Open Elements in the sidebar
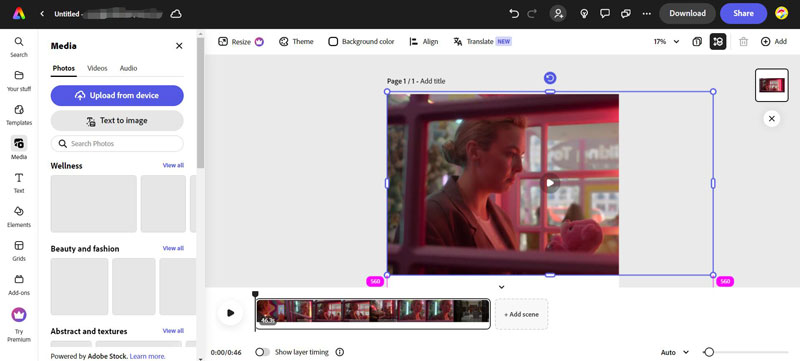This screenshot has width=800, height=361. [x=19, y=217]
